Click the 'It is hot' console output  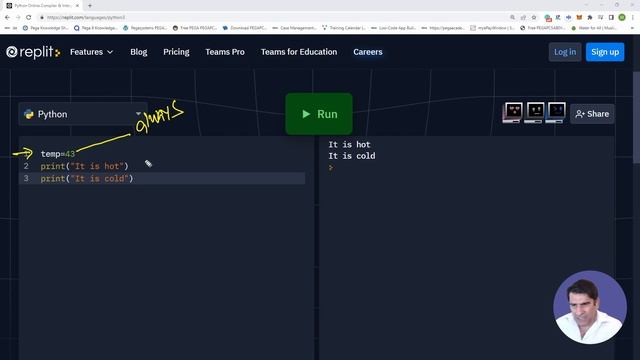coord(349,144)
